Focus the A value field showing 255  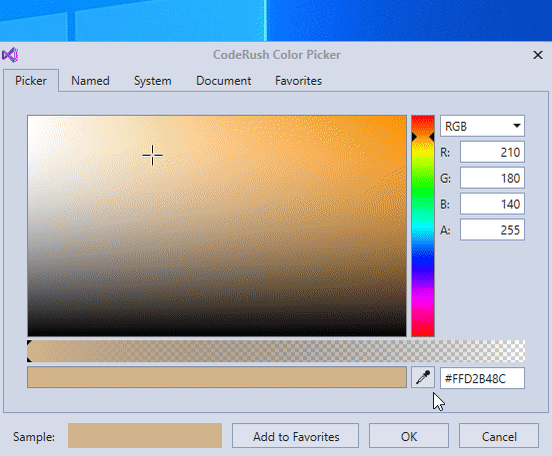pyautogui.click(x=492, y=230)
